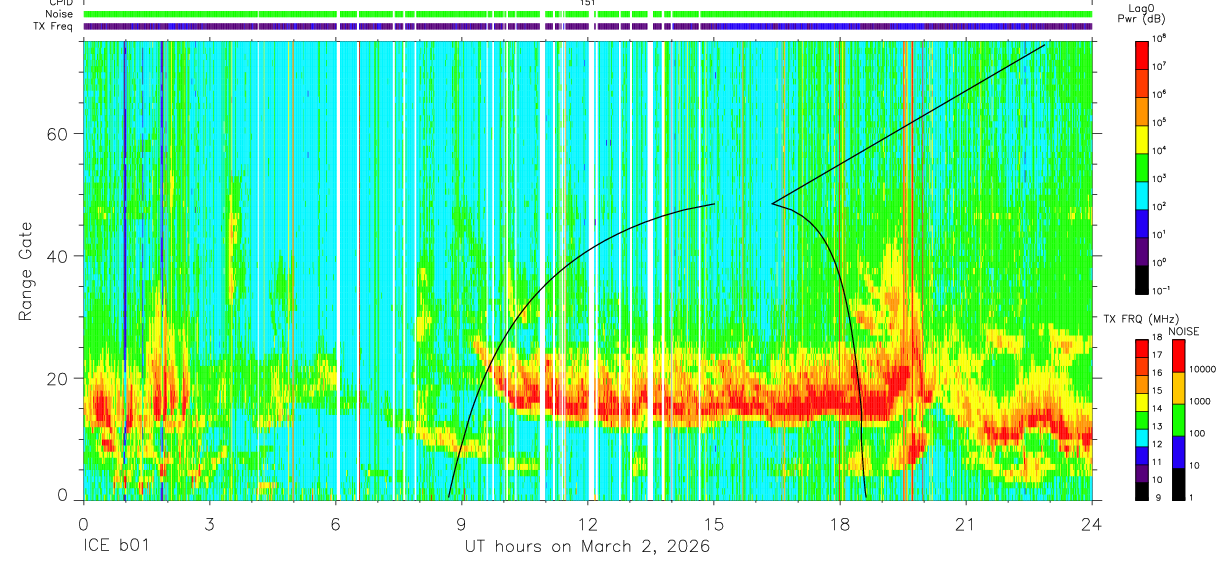
Task: Click the diagonal black line in the upper right of the plot
Action: 908,124
